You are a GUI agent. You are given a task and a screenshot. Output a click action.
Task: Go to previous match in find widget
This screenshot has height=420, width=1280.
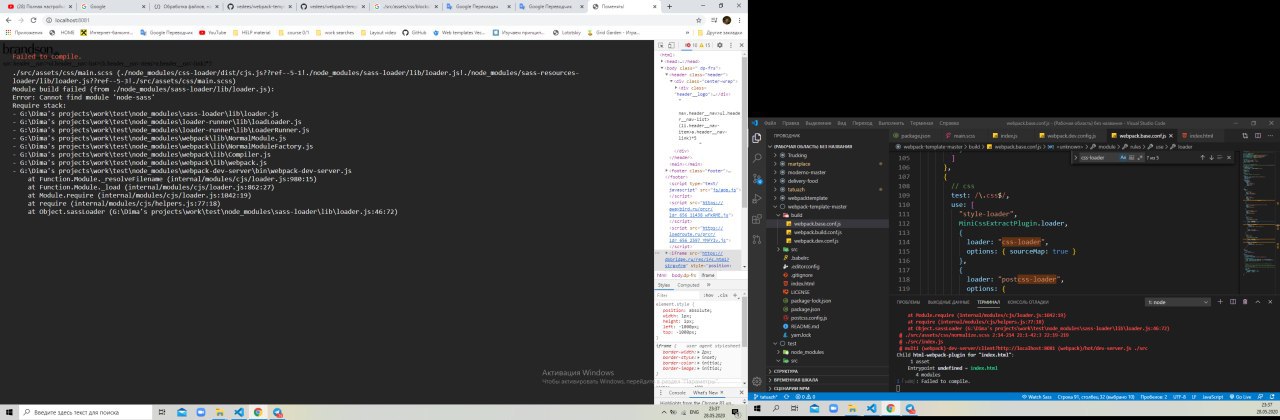point(1202,157)
